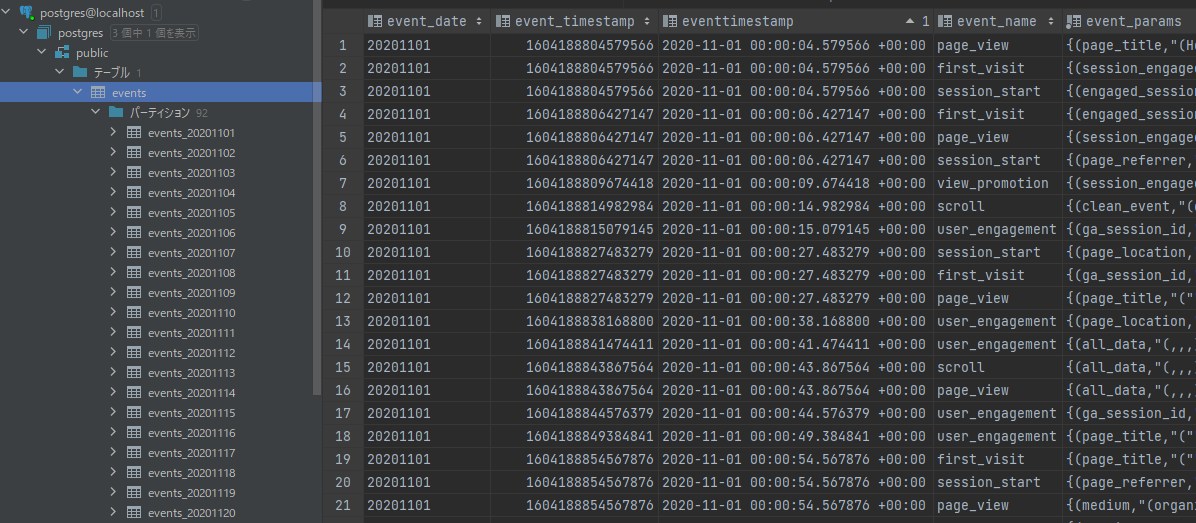The image size is (1196, 523).
Task: Click the PostgreSQL elephant data source icon
Action: [26, 12]
